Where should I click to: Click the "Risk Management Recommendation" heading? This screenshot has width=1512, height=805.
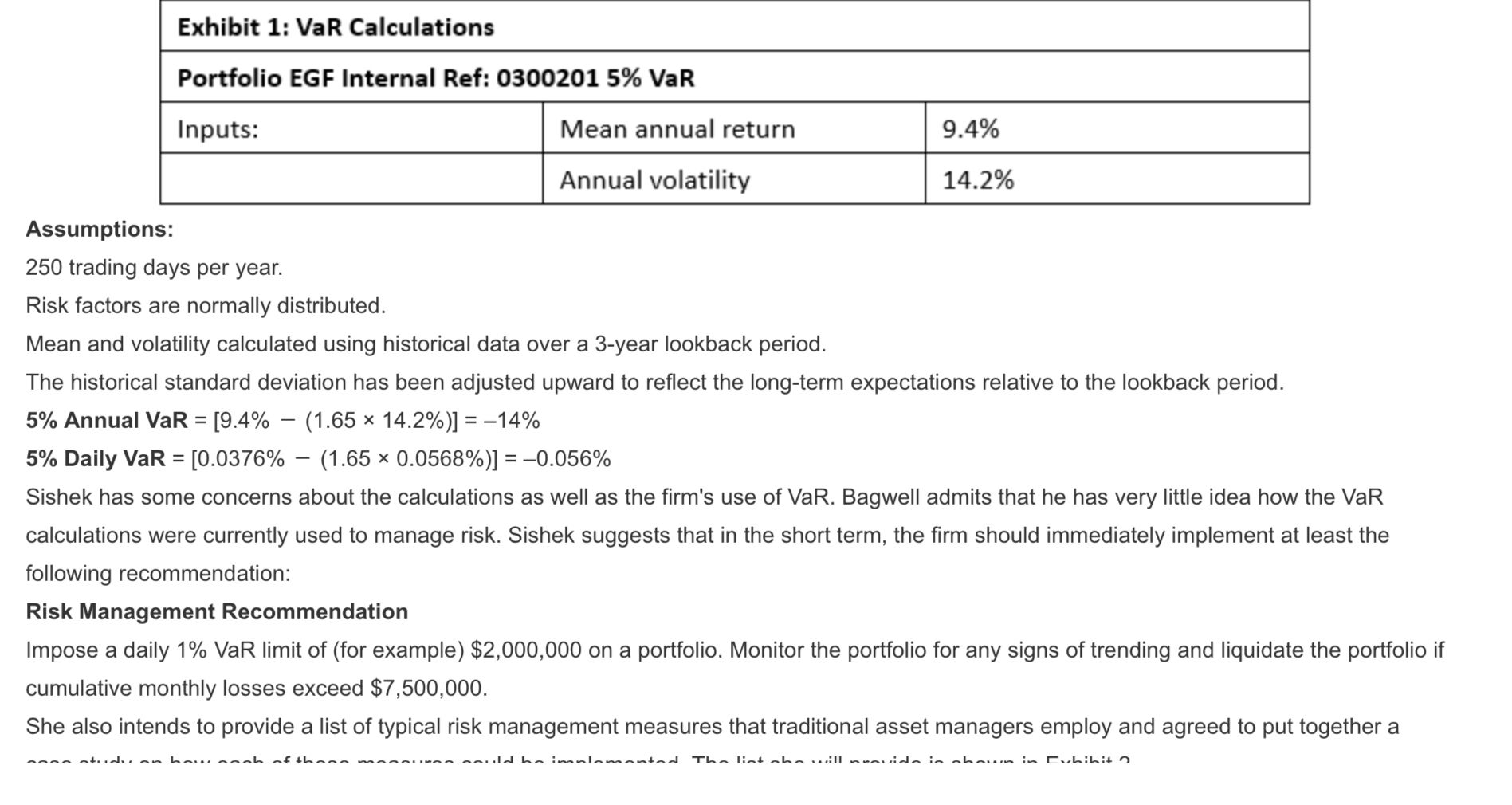coord(217,612)
